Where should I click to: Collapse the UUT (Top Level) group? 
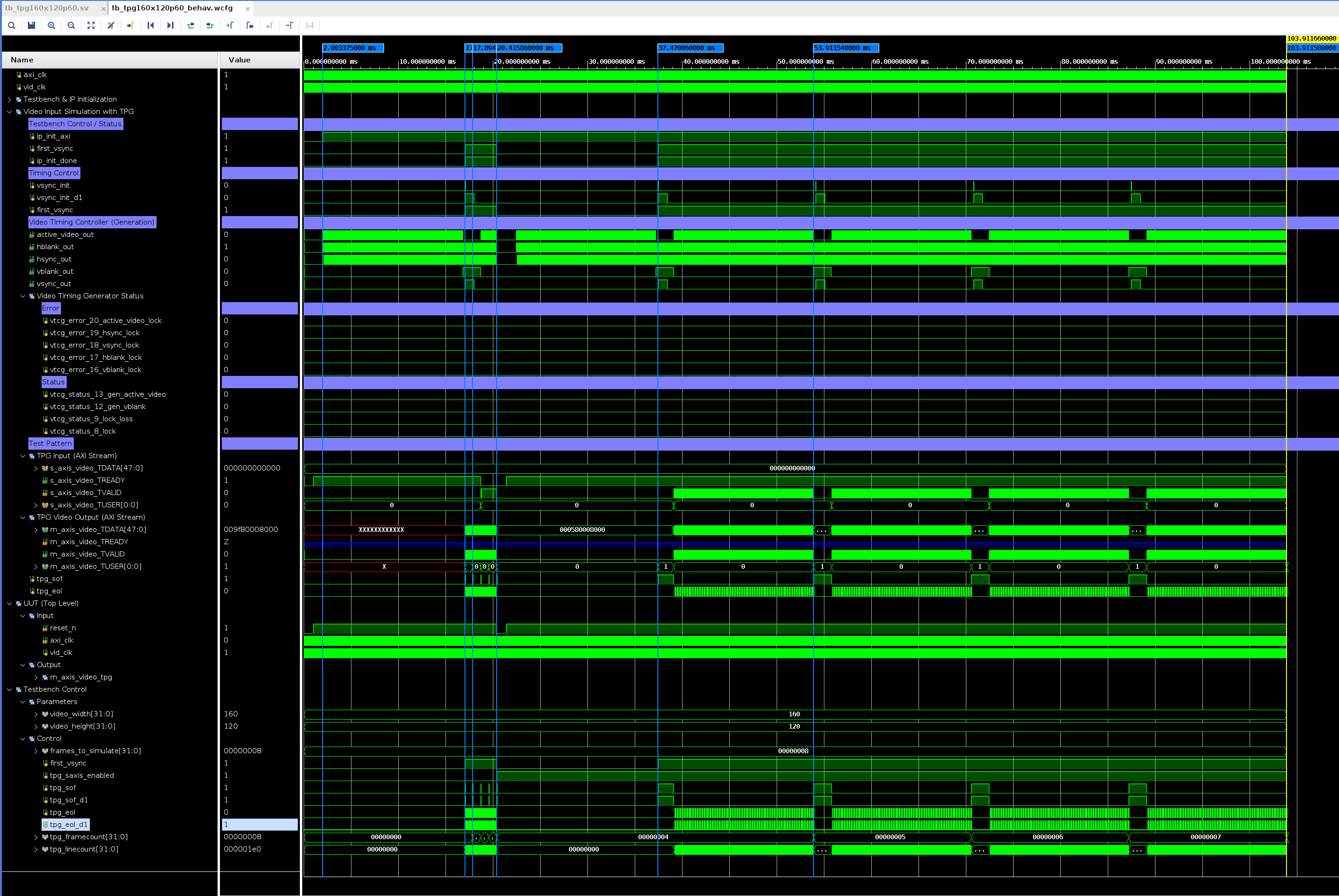pos(9,603)
